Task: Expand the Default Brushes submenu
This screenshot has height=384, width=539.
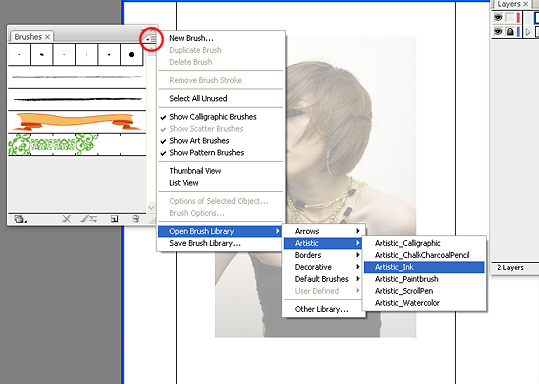Action: [322, 279]
